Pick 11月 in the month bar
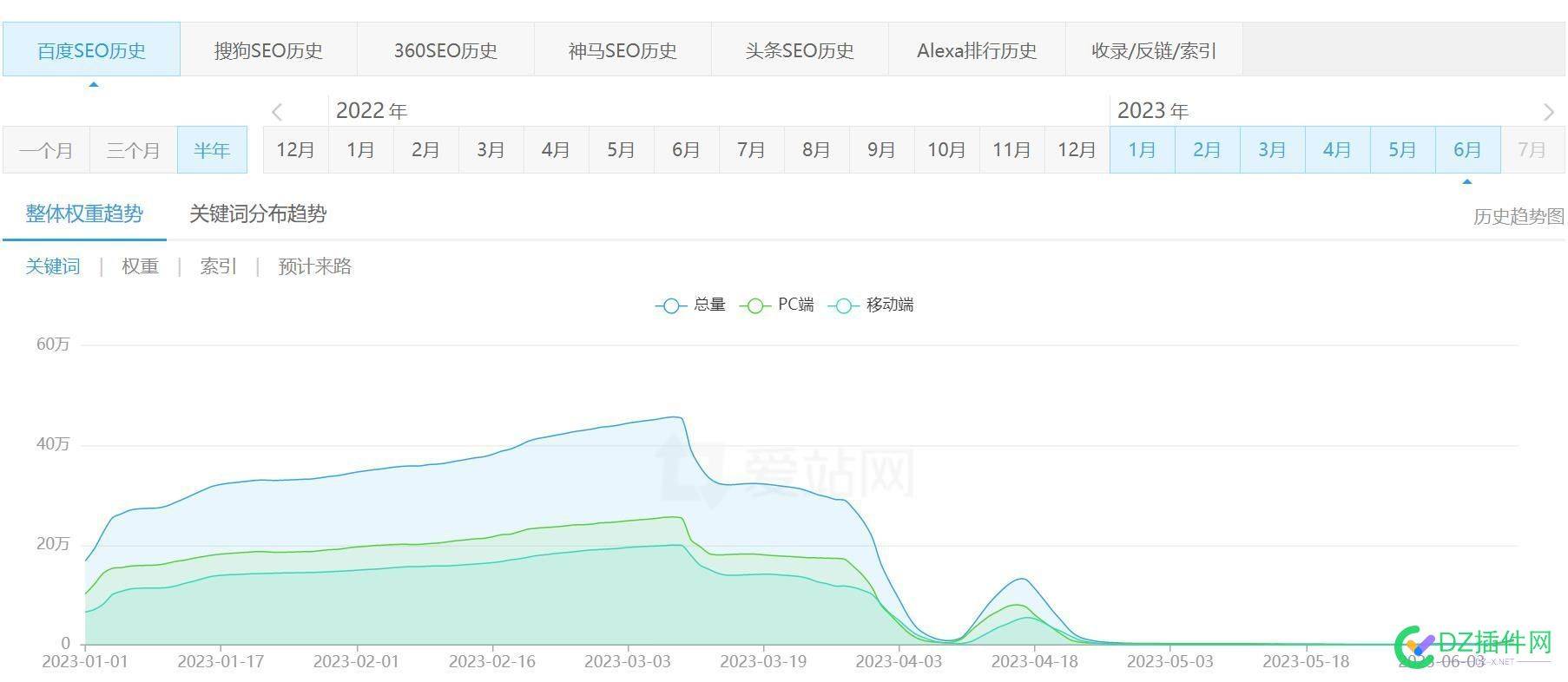The width and height of the screenshot is (1568, 682). (1011, 150)
